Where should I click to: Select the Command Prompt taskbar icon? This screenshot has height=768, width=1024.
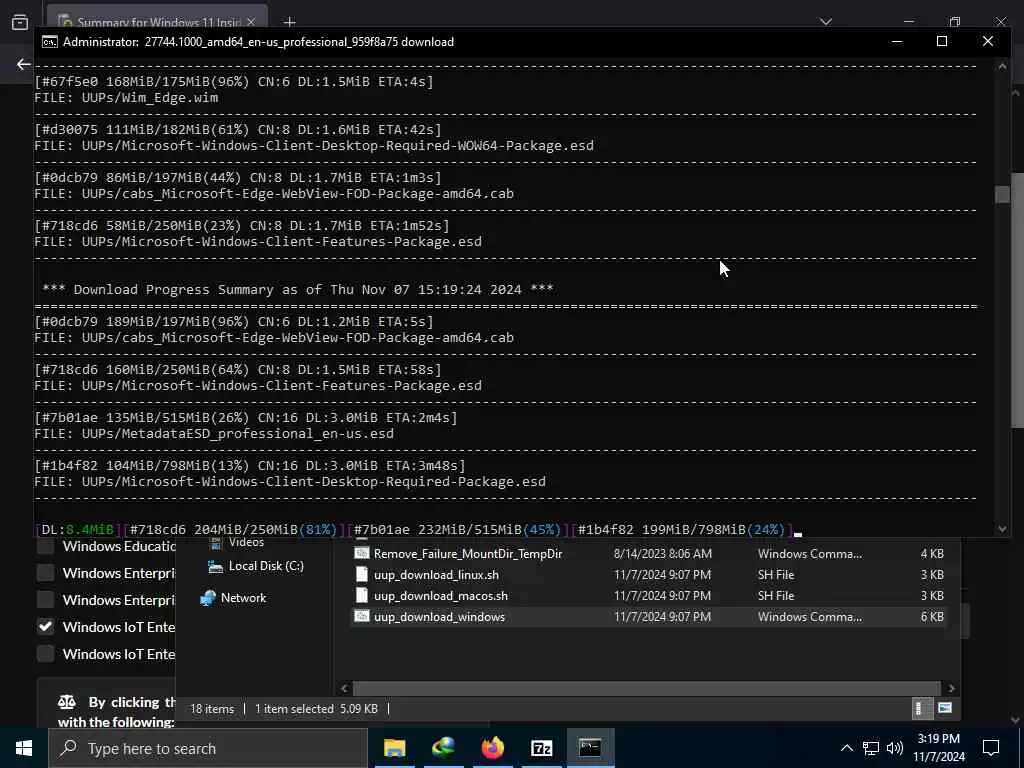click(590, 748)
